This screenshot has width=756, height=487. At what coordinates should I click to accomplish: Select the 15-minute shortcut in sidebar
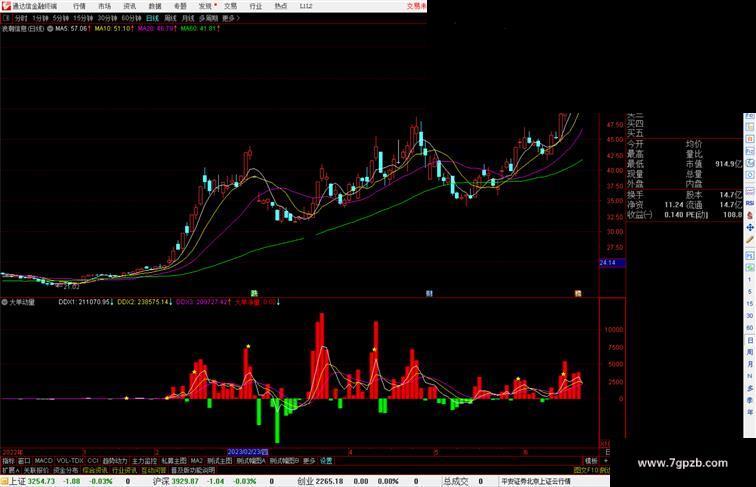pyautogui.click(x=750, y=304)
